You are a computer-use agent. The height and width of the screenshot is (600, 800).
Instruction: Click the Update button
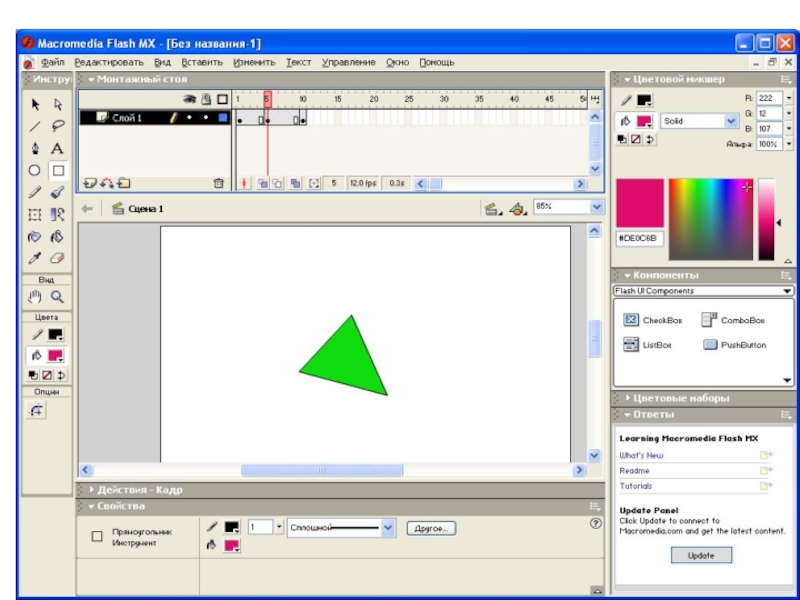[701, 555]
